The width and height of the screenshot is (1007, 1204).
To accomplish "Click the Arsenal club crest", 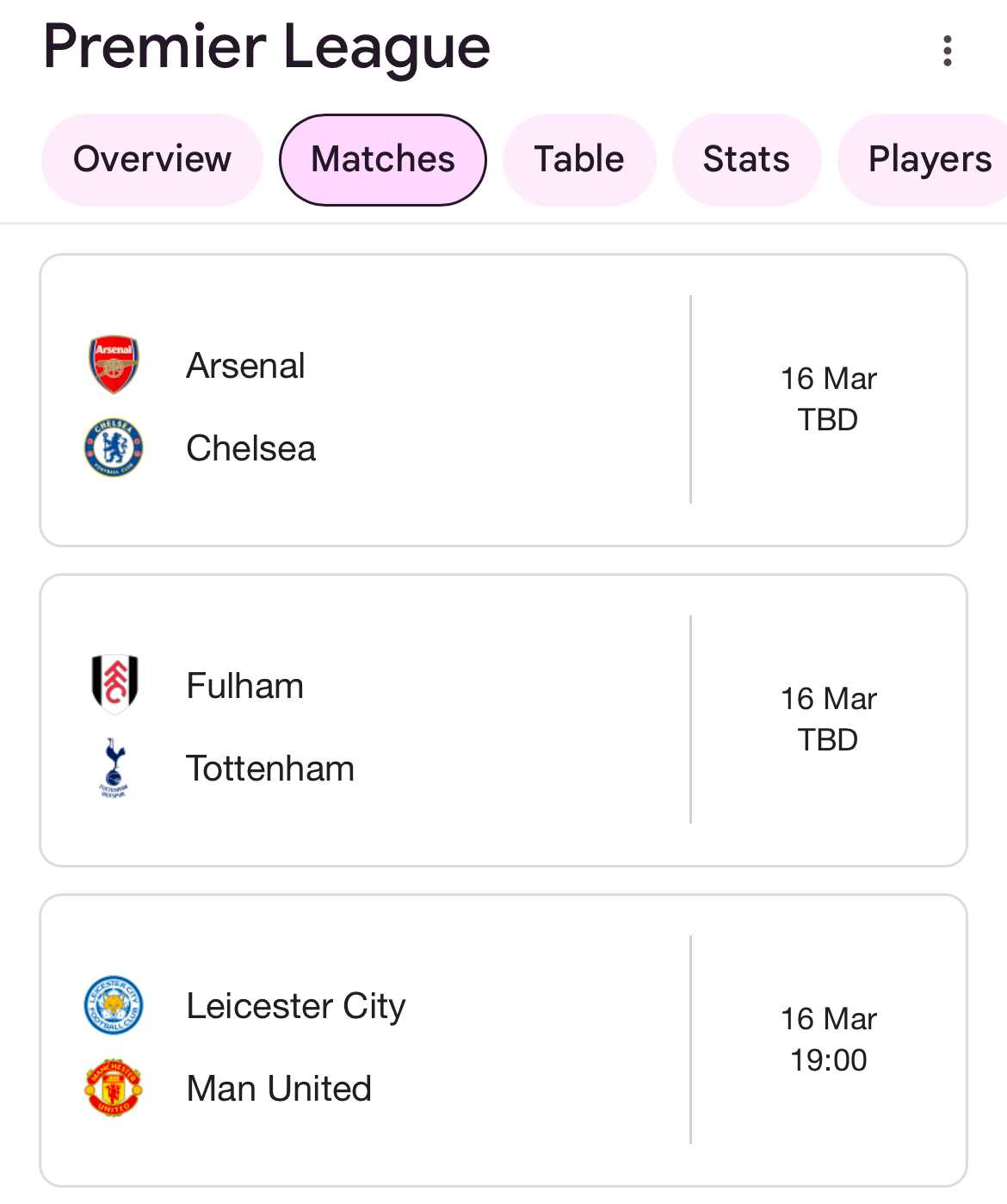I will (x=114, y=365).
